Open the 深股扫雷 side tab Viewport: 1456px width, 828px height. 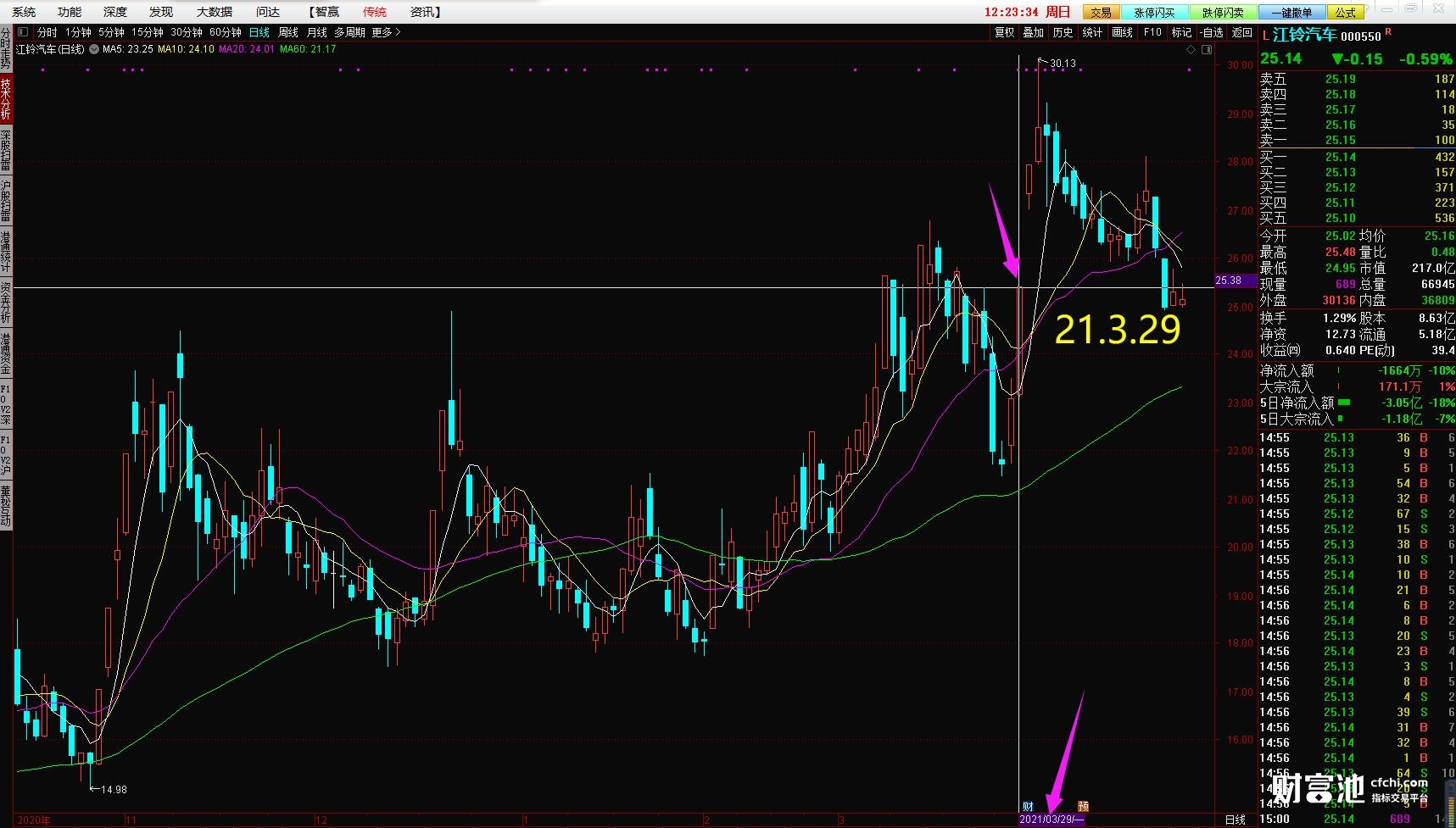[x=6, y=151]
